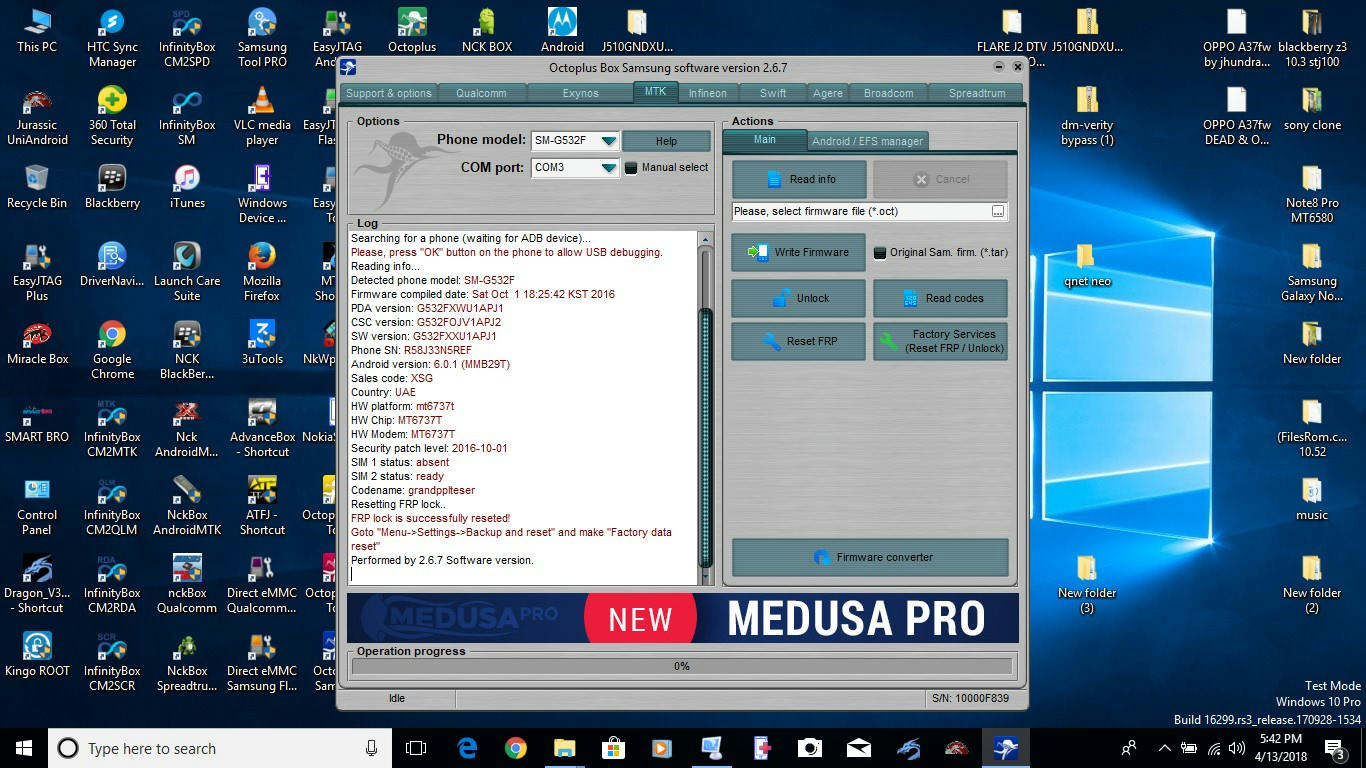
Task: Click the Google Chrome desktop icon
Action: [x=112, y=351]
